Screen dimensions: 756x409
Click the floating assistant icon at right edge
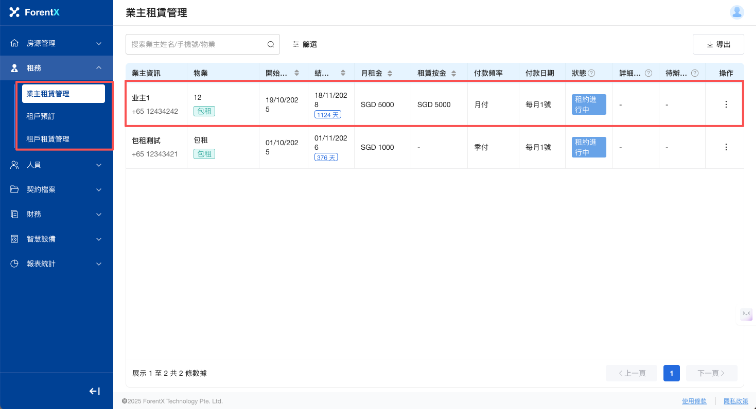coord(746,315)
